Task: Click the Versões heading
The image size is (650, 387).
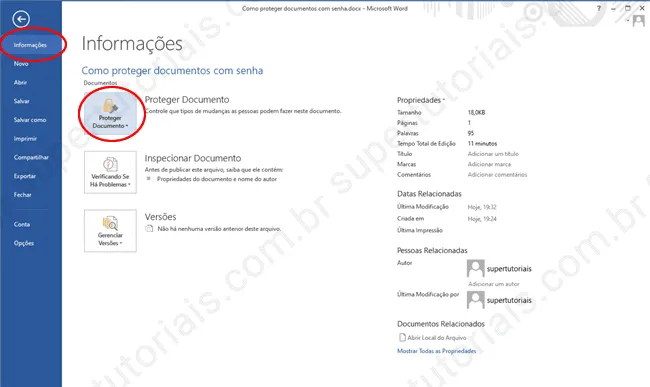Action: [x=160, y=217]
